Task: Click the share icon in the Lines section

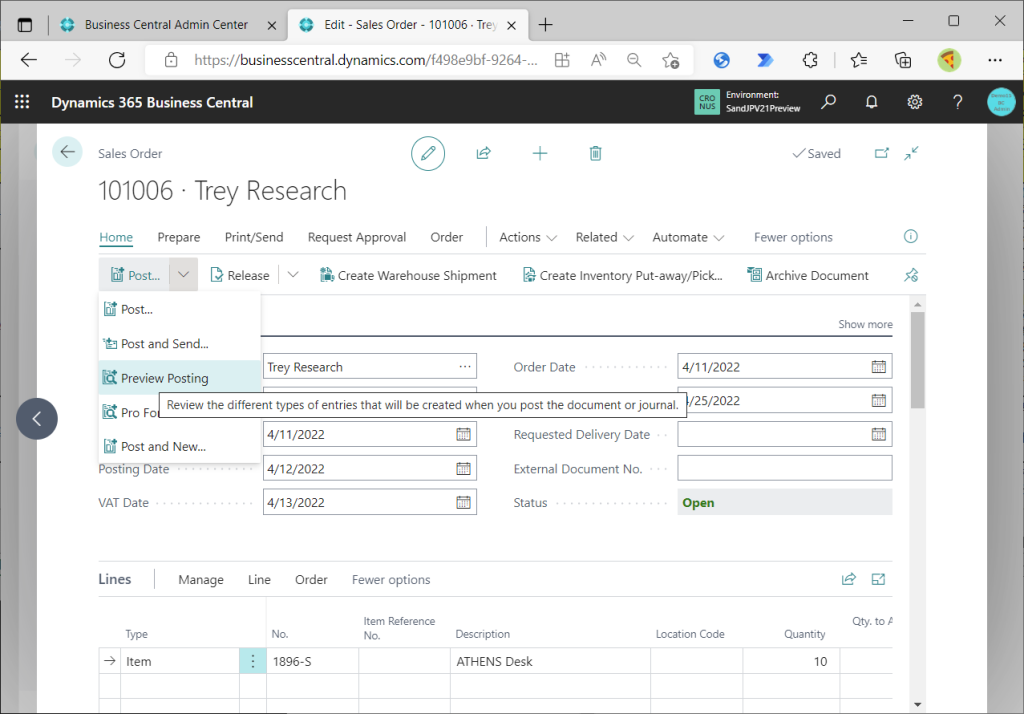Action: tap(848, 579)
